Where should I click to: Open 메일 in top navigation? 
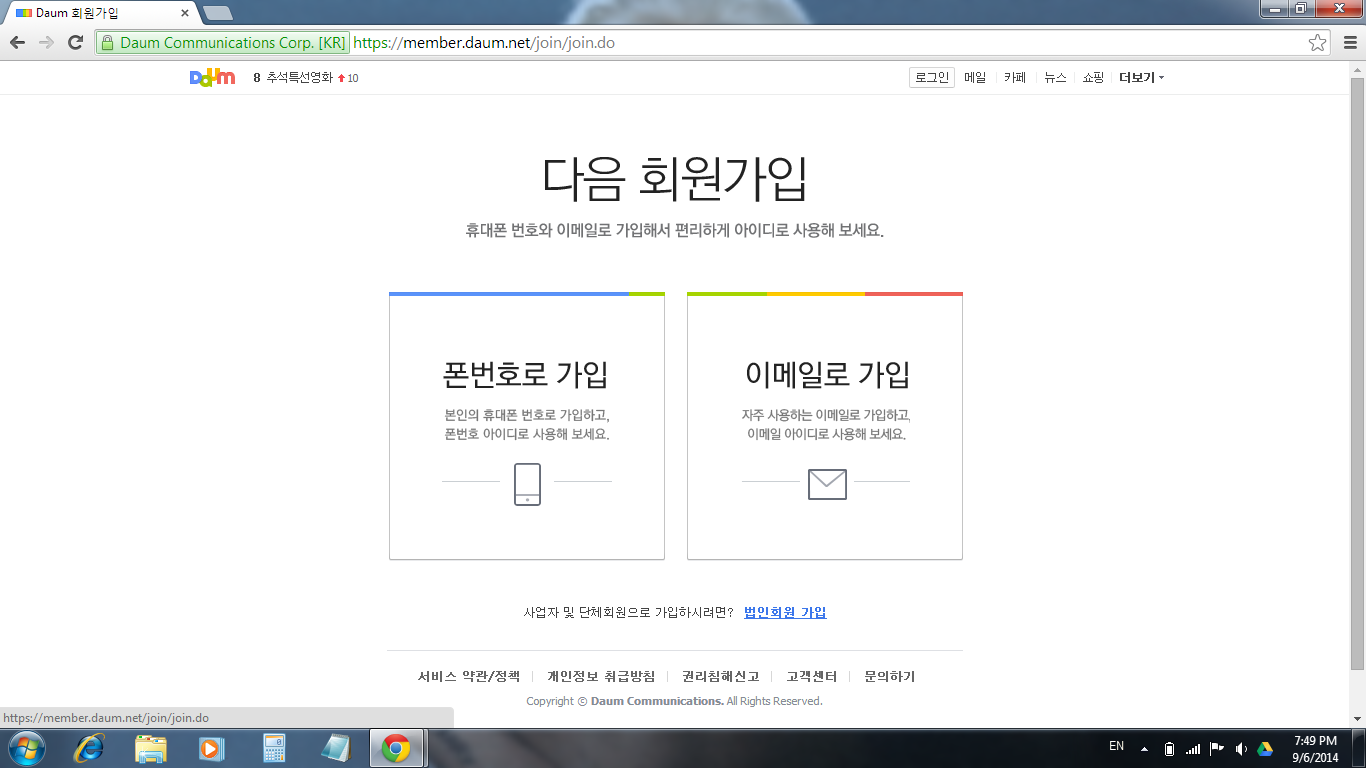(975, 77)
